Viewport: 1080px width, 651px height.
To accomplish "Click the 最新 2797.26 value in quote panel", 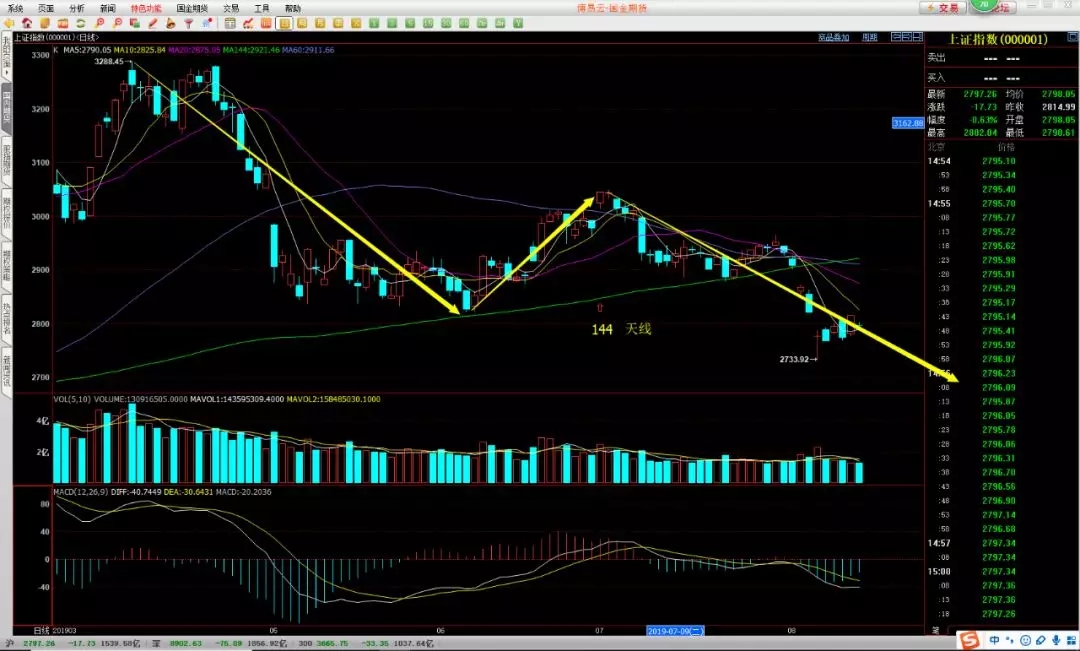I will 980,94.
